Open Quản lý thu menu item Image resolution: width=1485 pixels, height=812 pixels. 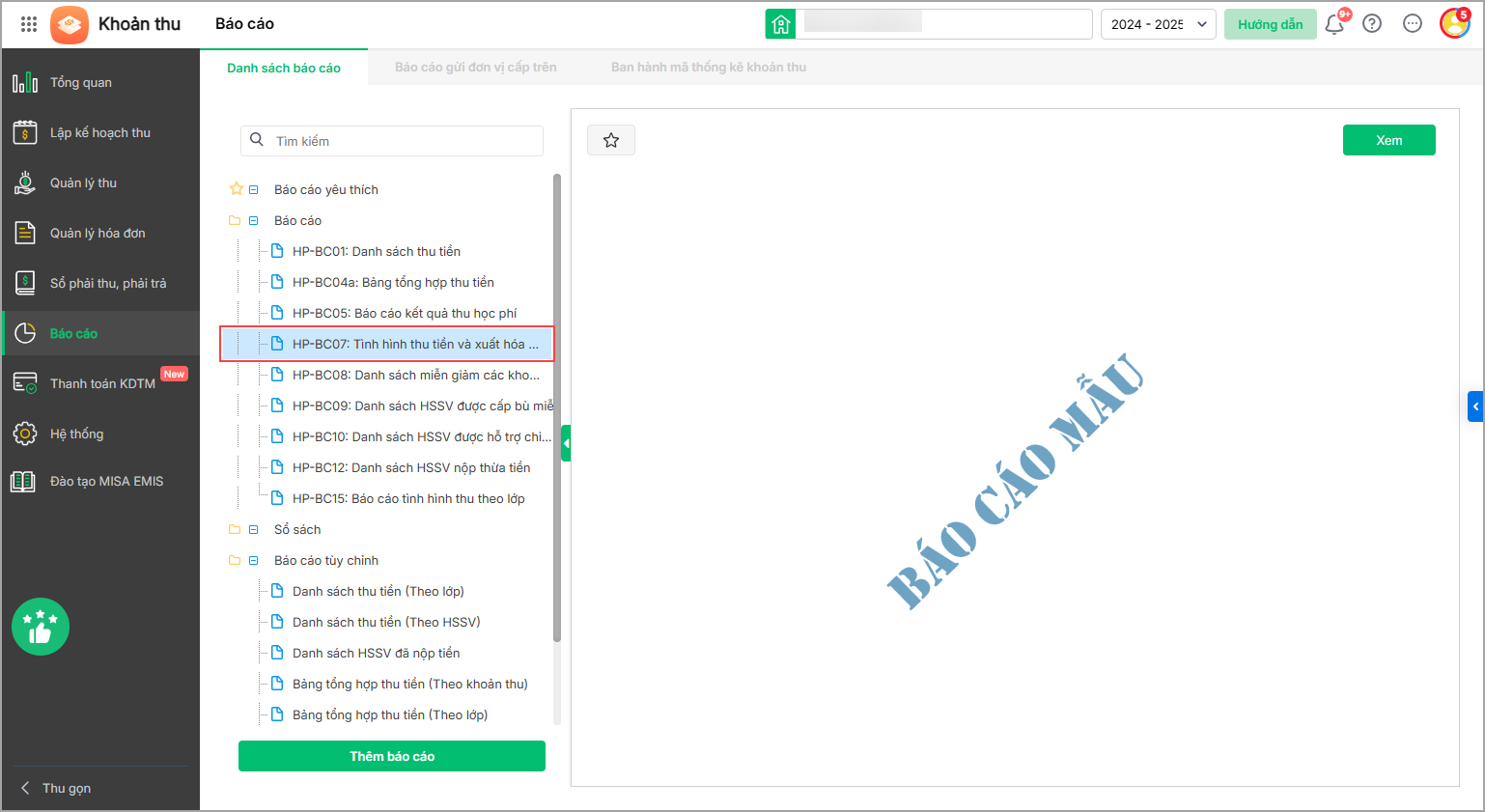click(100, 182)
